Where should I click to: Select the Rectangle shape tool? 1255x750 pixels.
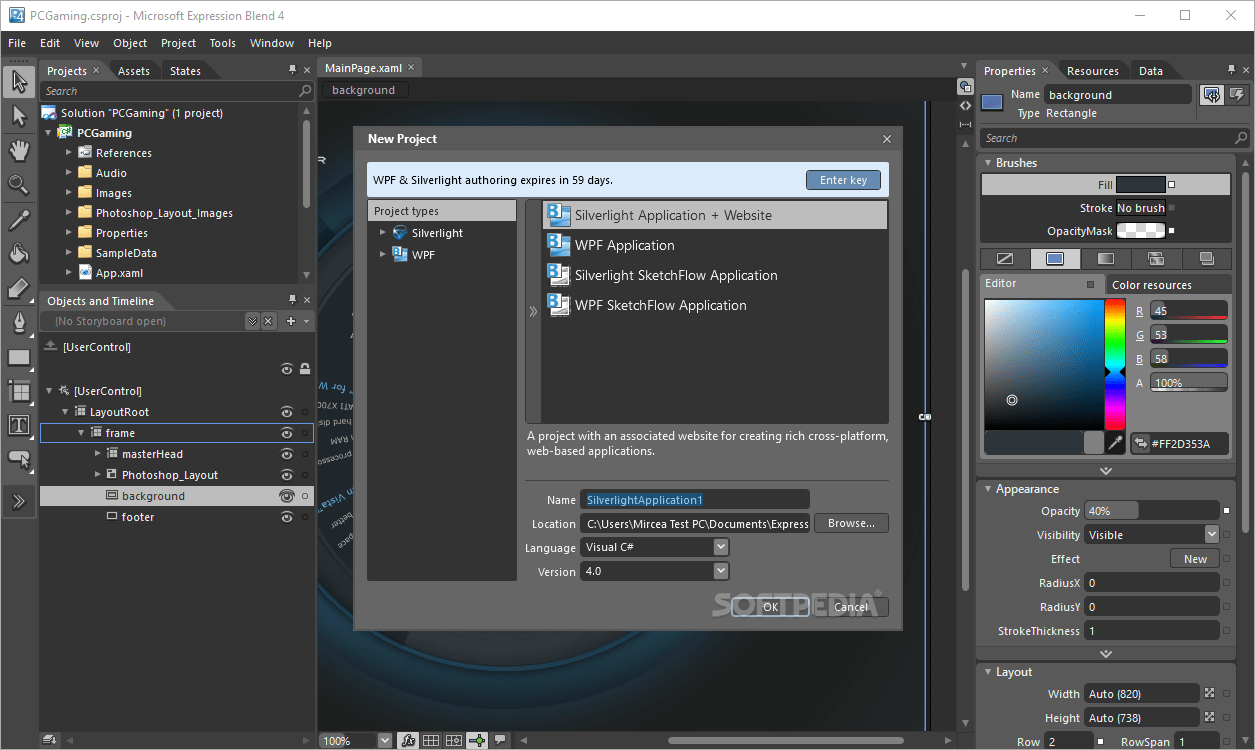[x=19, y=357]
